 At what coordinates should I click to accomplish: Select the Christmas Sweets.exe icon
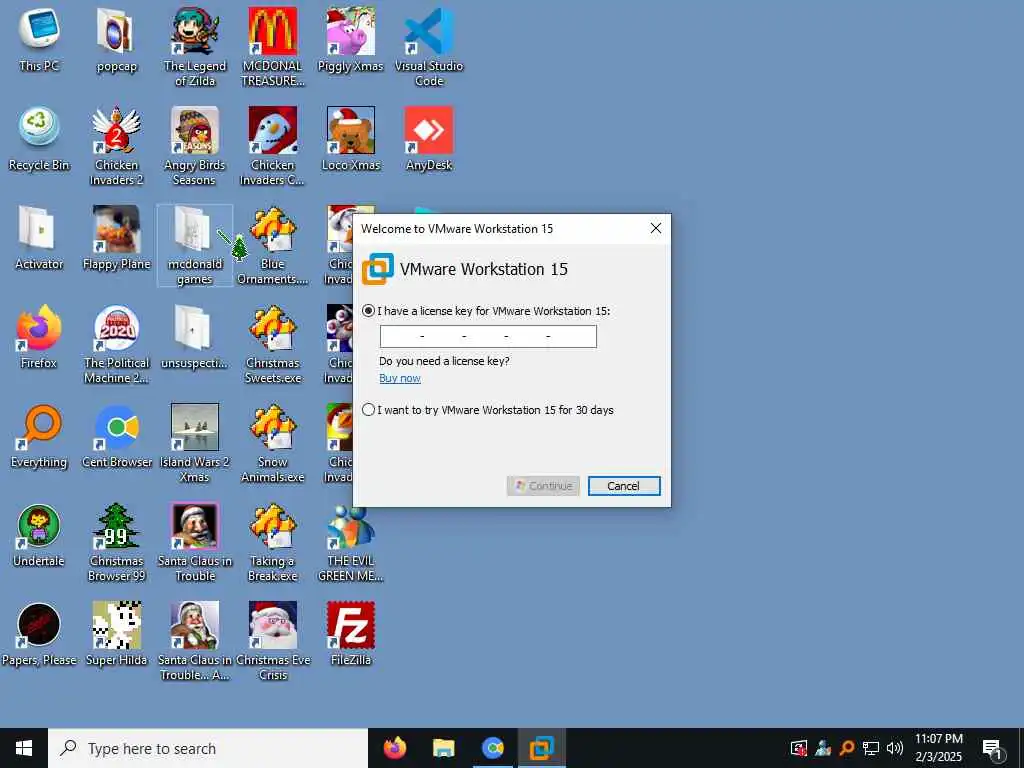[273, 344]
